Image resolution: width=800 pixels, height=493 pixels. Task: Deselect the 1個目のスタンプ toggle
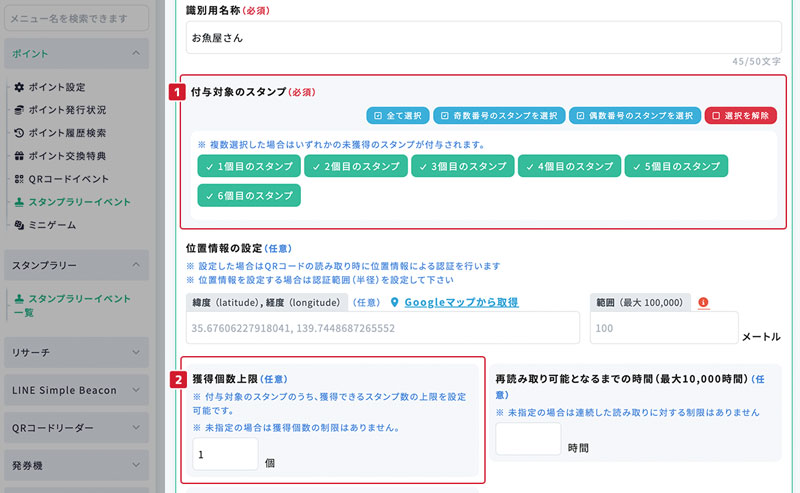[x=245, y=166]
